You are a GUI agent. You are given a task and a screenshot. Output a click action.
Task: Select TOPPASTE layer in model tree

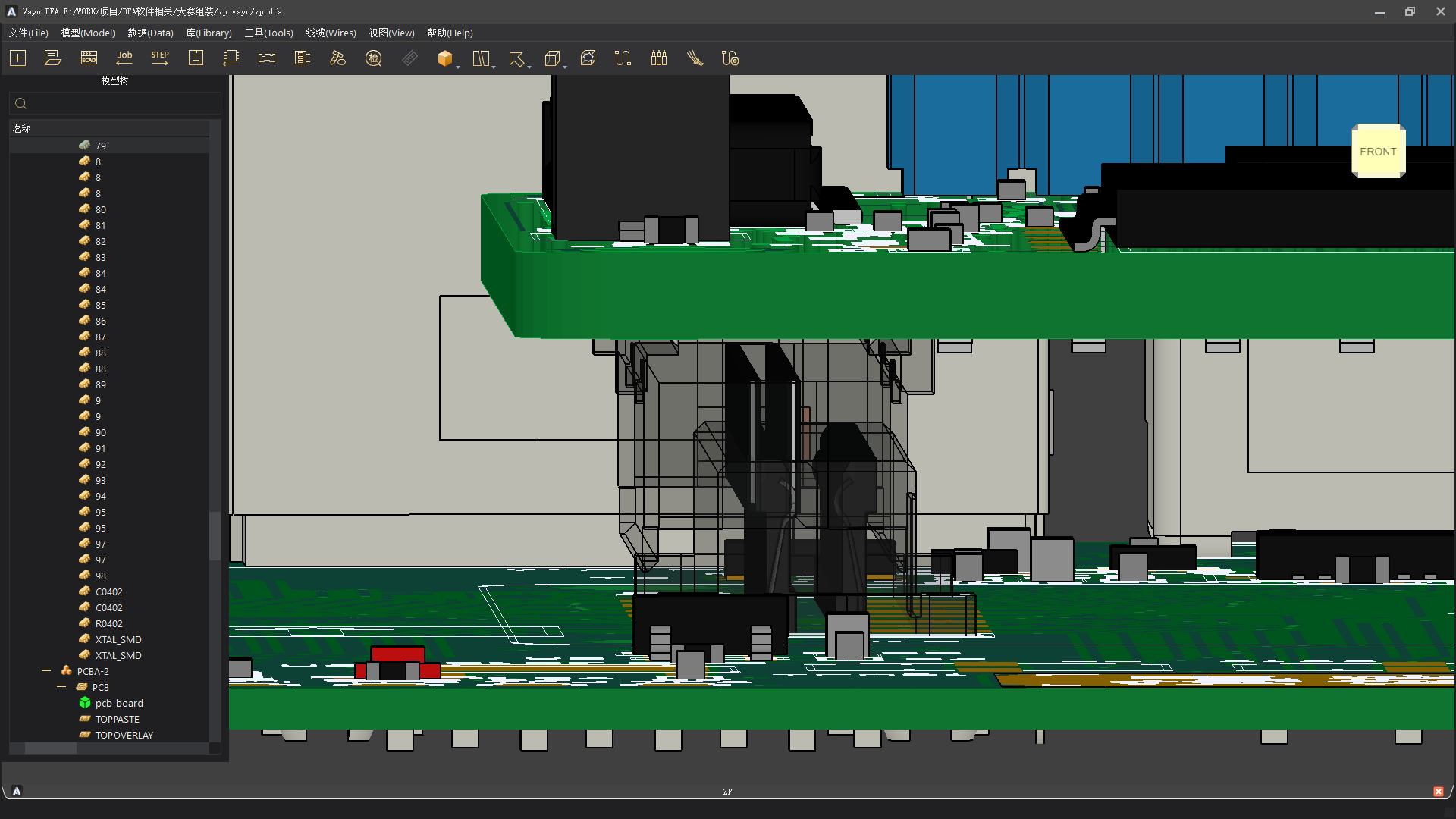118,719
